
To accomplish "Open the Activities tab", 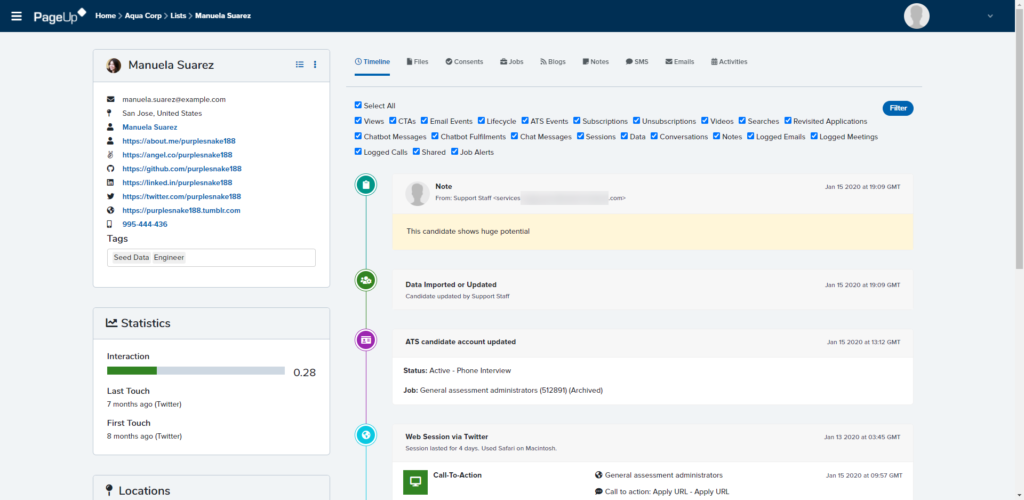I will [729, 62].
